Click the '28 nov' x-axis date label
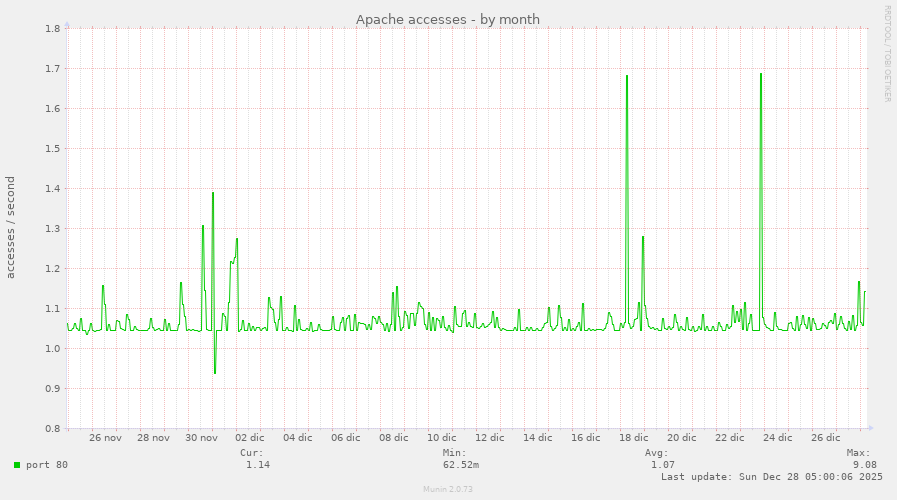This screenshot has width=897, height=500. click(153, 438)
